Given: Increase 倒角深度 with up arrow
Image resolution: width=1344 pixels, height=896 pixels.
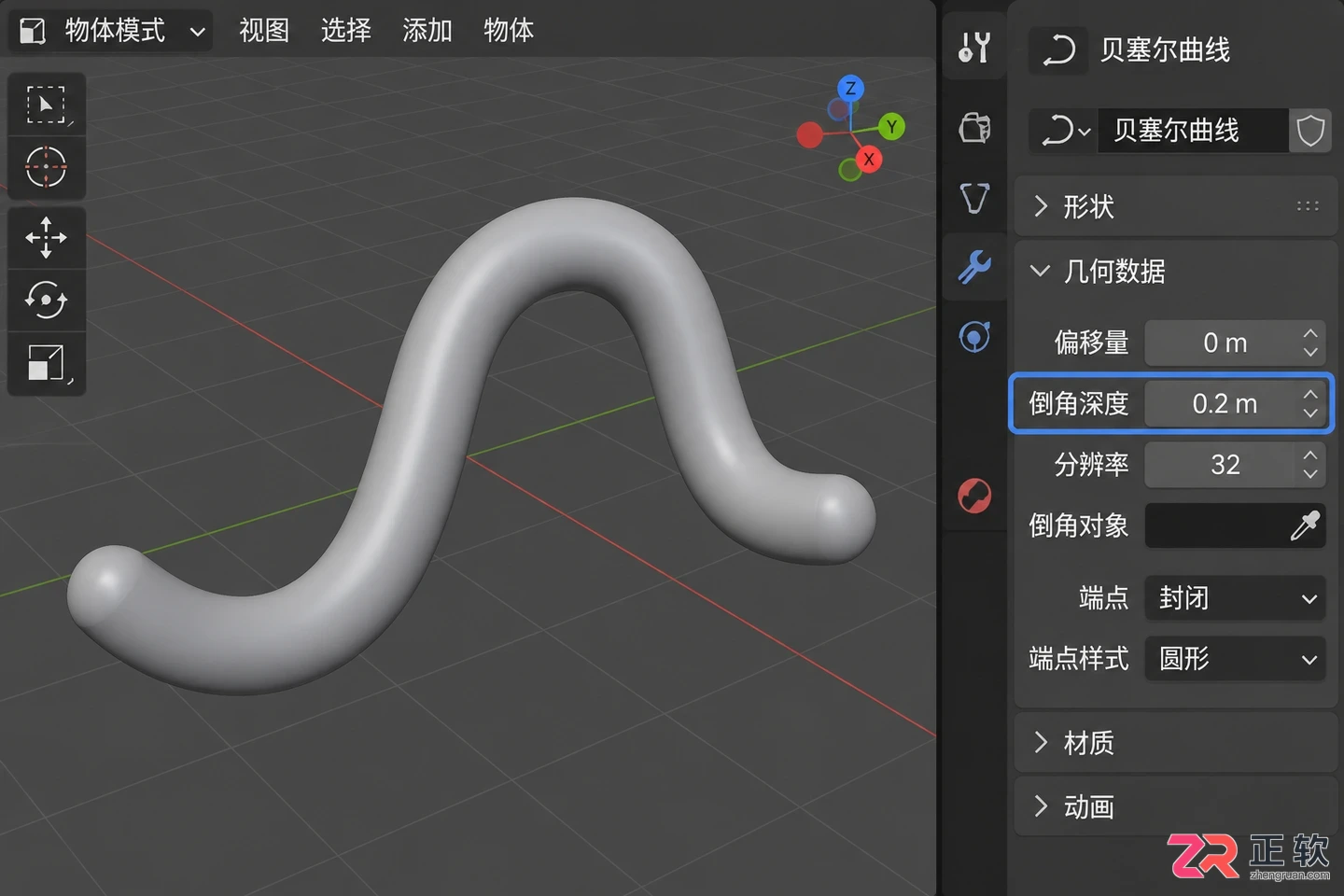Looking at the screenshot, I should coord(1310,394).
